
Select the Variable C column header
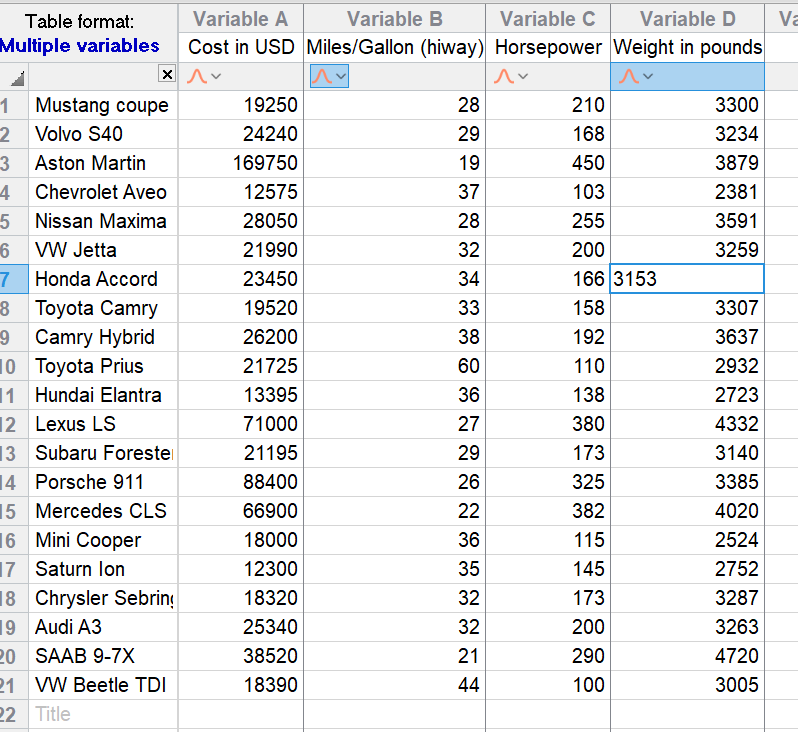pos(547,18)
